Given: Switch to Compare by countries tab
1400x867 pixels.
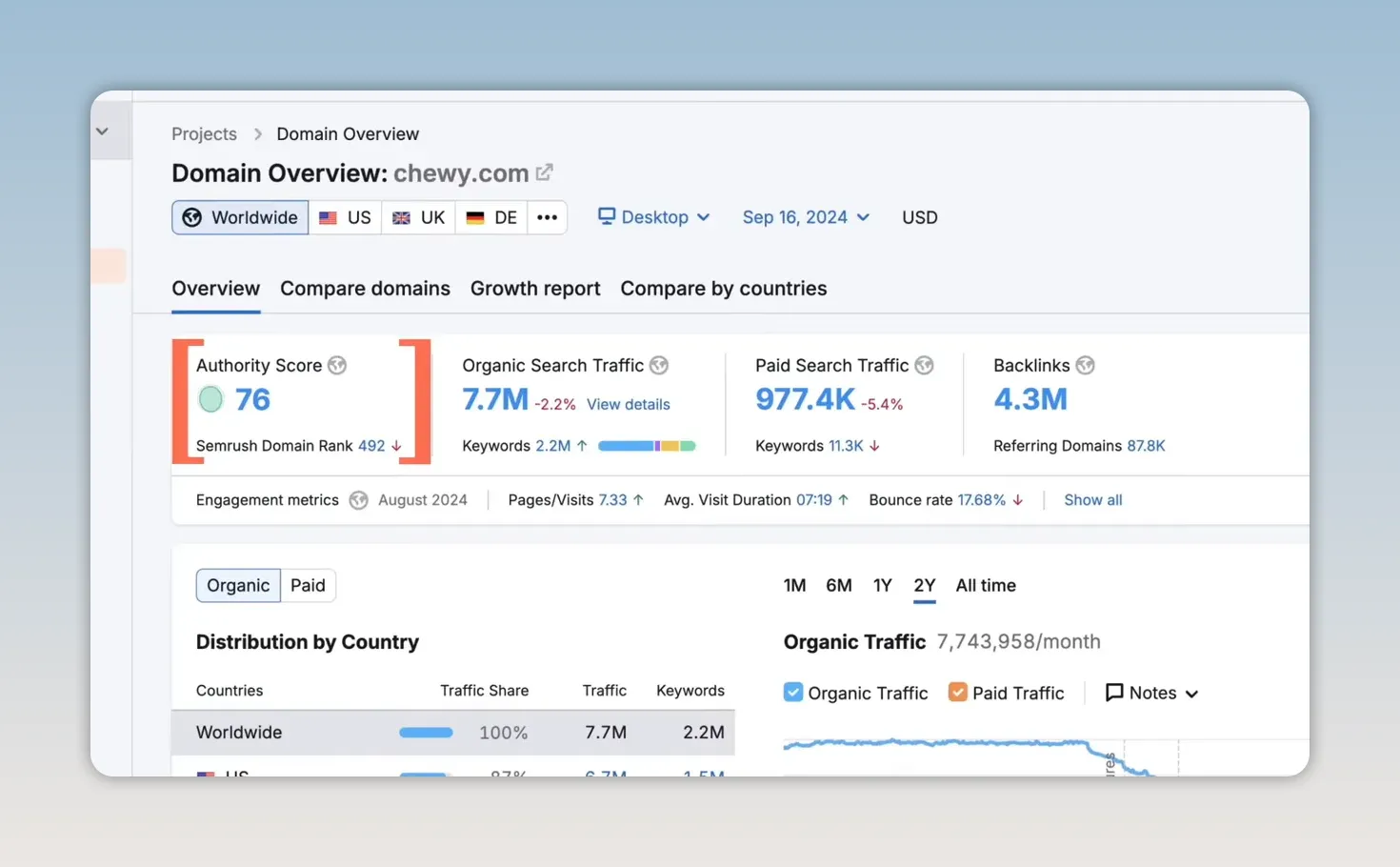Looking at the screenshot, I should tap(724, 289).
